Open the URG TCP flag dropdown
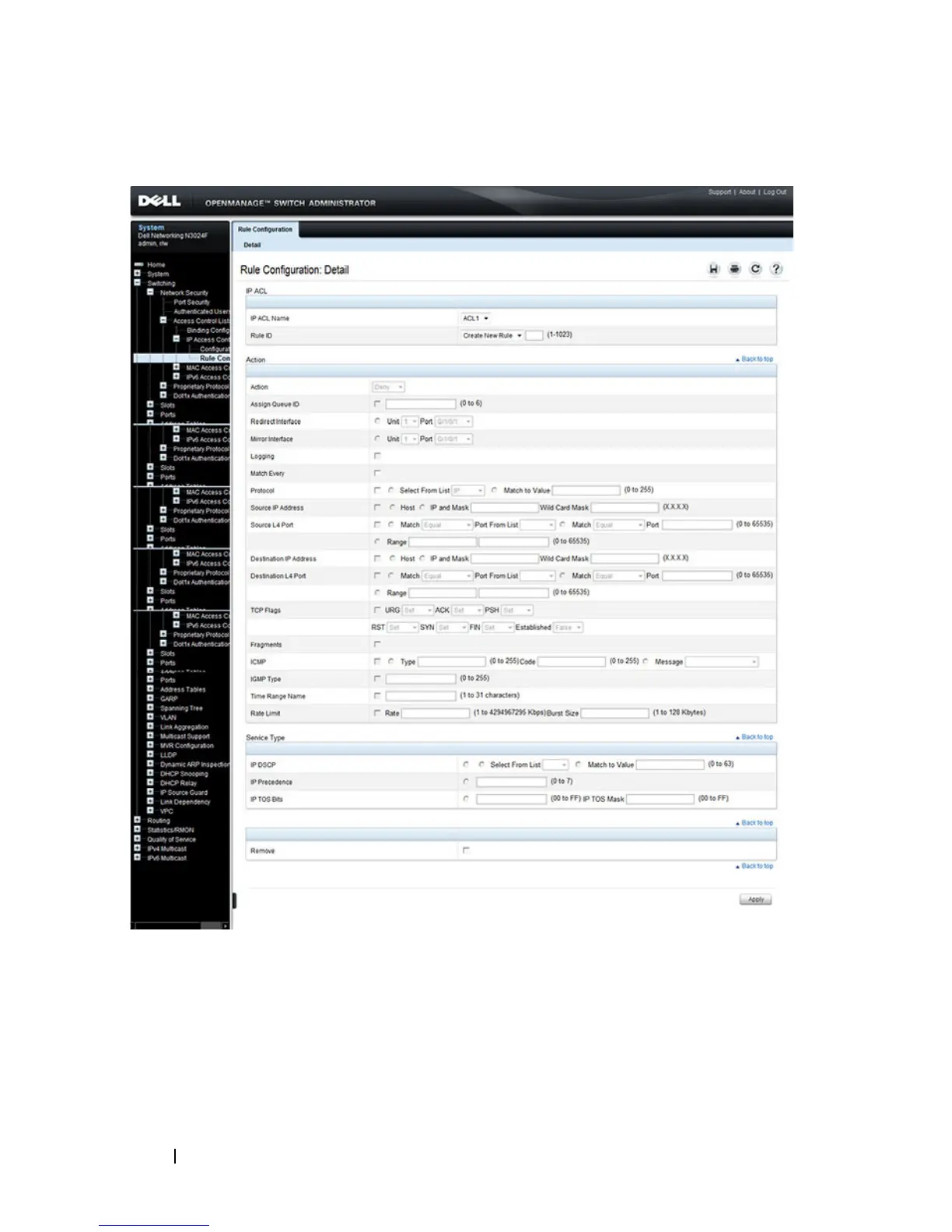This screenshot has height=1232, width=952. tap(418, 610)
